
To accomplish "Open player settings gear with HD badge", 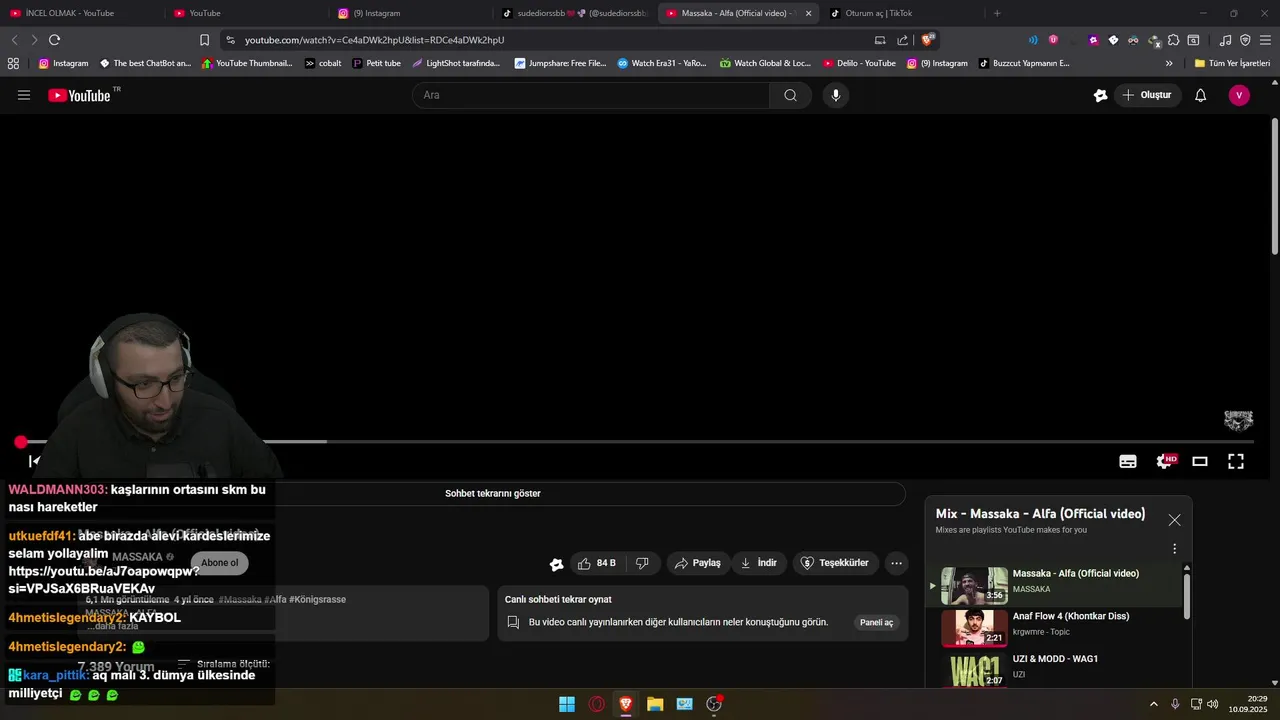I will point(1166,461).
